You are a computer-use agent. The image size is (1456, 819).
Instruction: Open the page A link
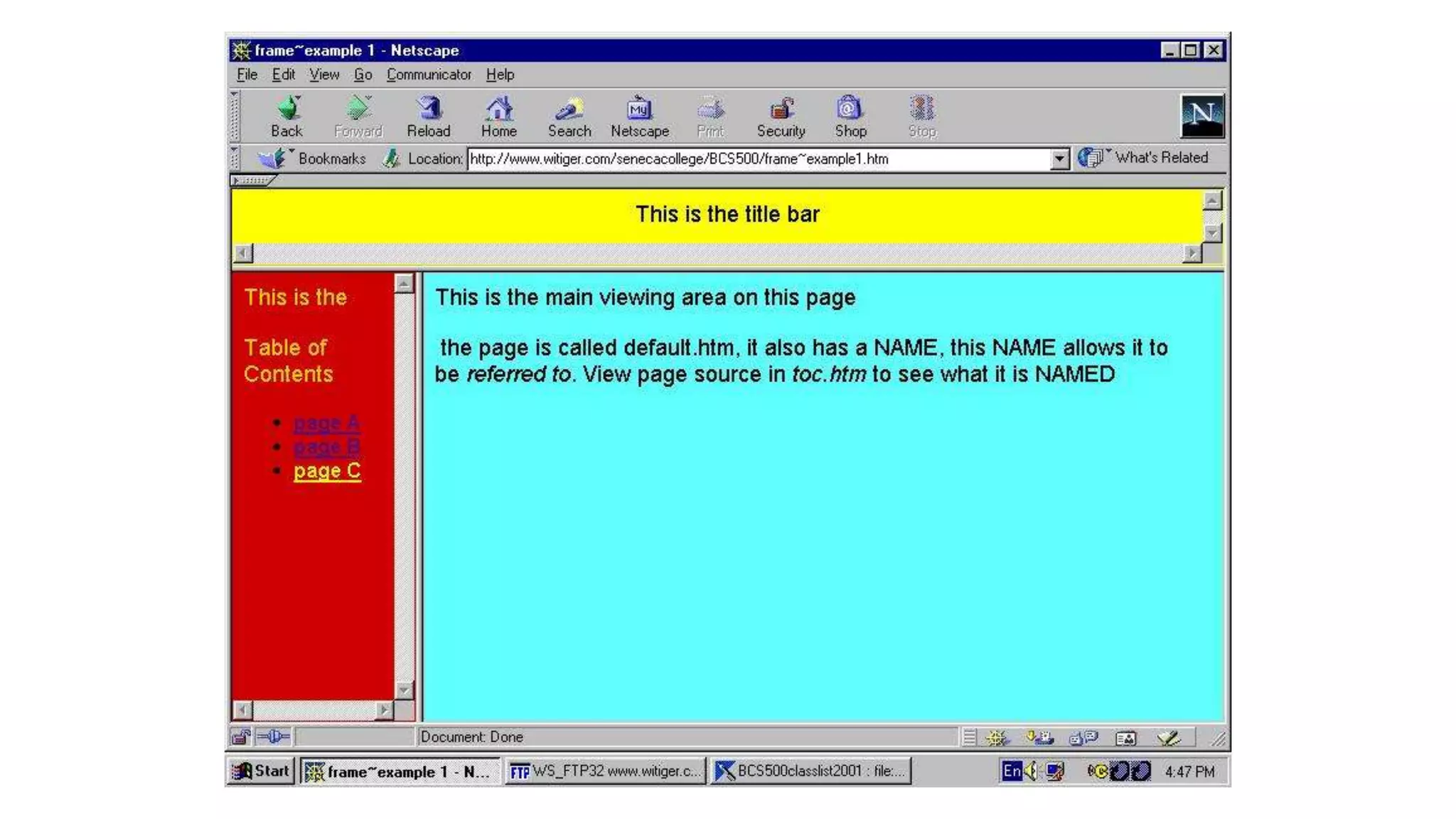click(327, 423)
